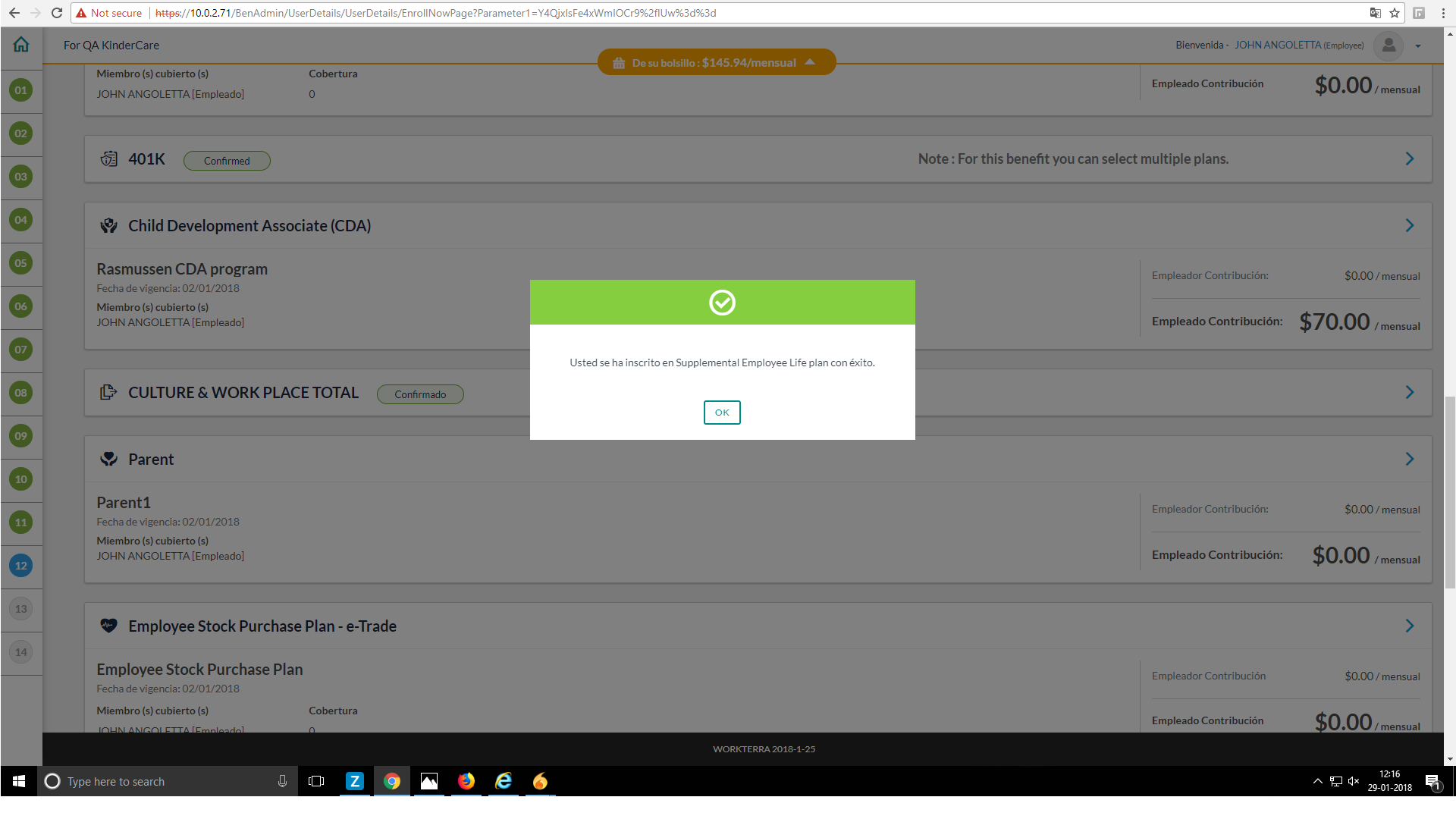The width and height of the screenshot is (1456, 819).
Task: Click the home icon in sidebar
Action: click(21, 45)
